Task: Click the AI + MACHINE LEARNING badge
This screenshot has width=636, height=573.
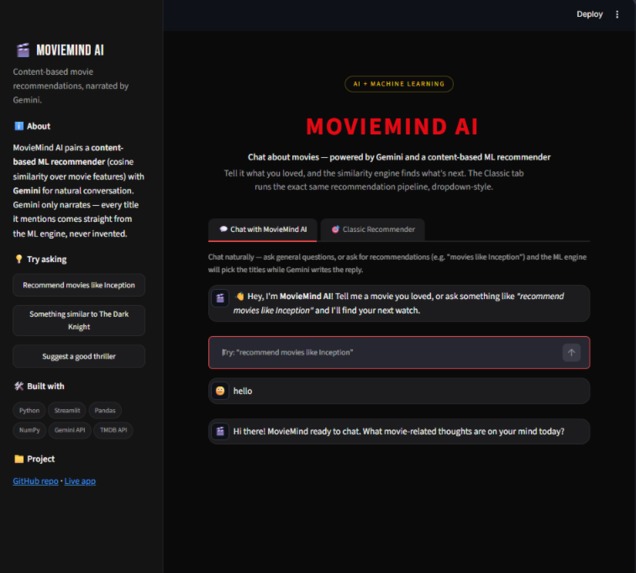Action: (x=399, y=84)
